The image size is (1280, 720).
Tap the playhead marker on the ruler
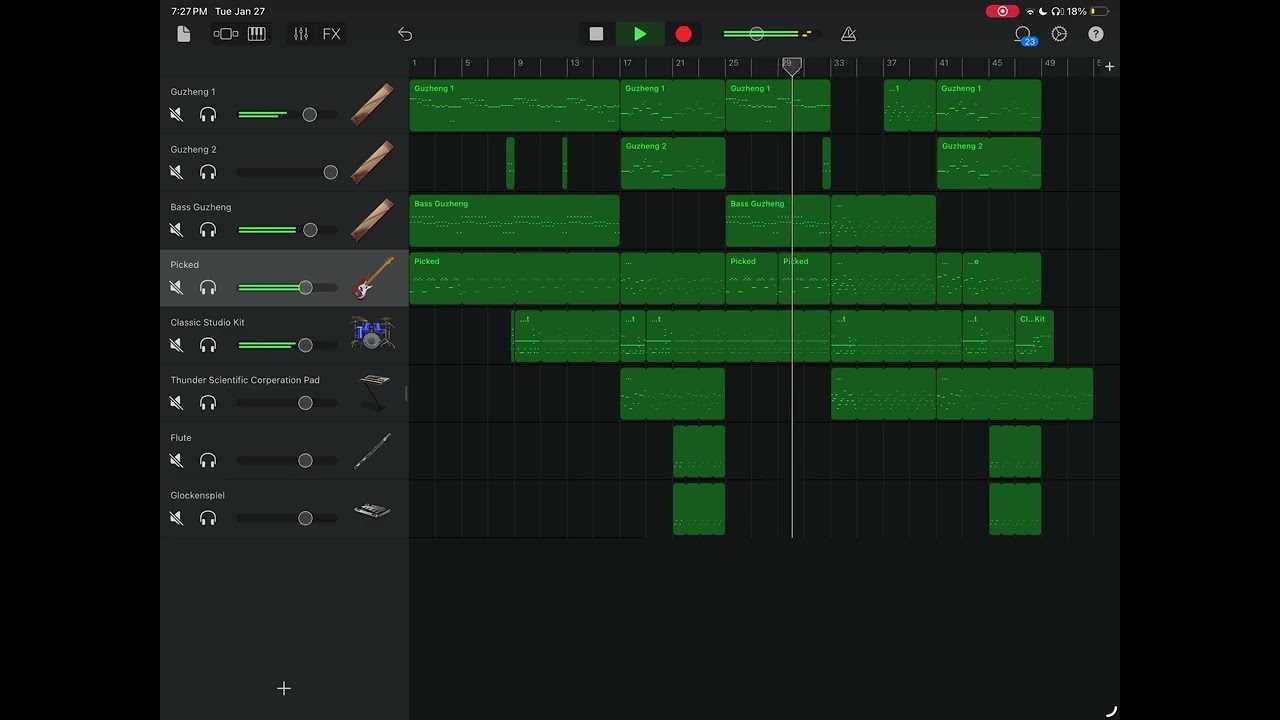tap(791, 65)
